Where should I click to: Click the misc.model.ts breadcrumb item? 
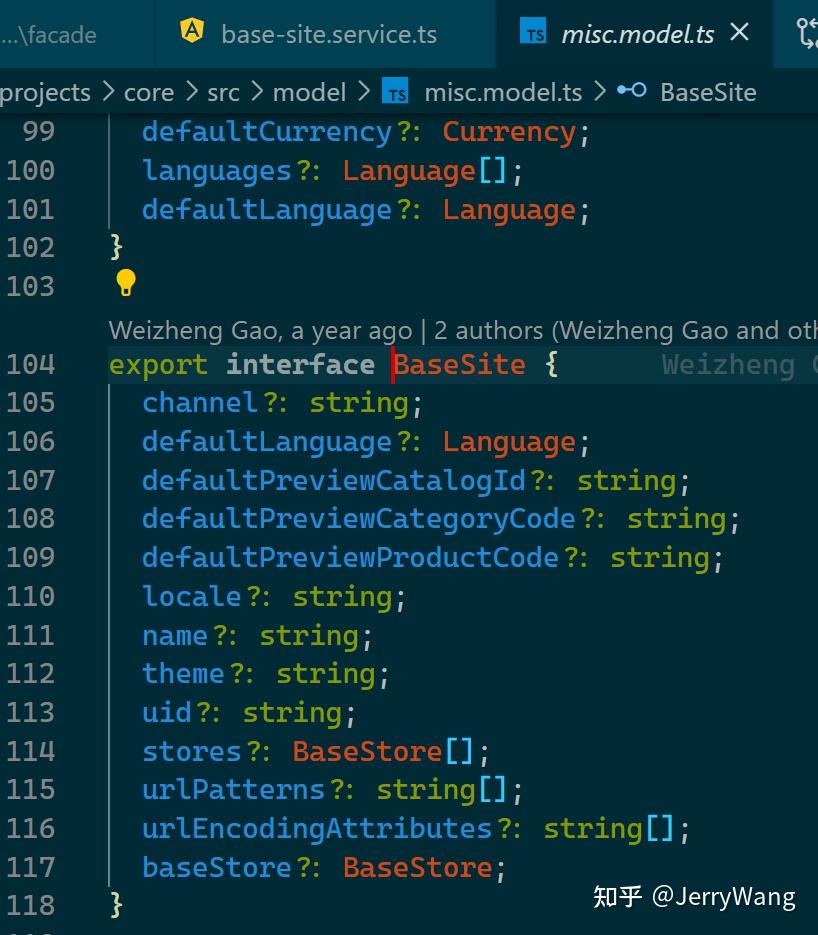[503, 92]
